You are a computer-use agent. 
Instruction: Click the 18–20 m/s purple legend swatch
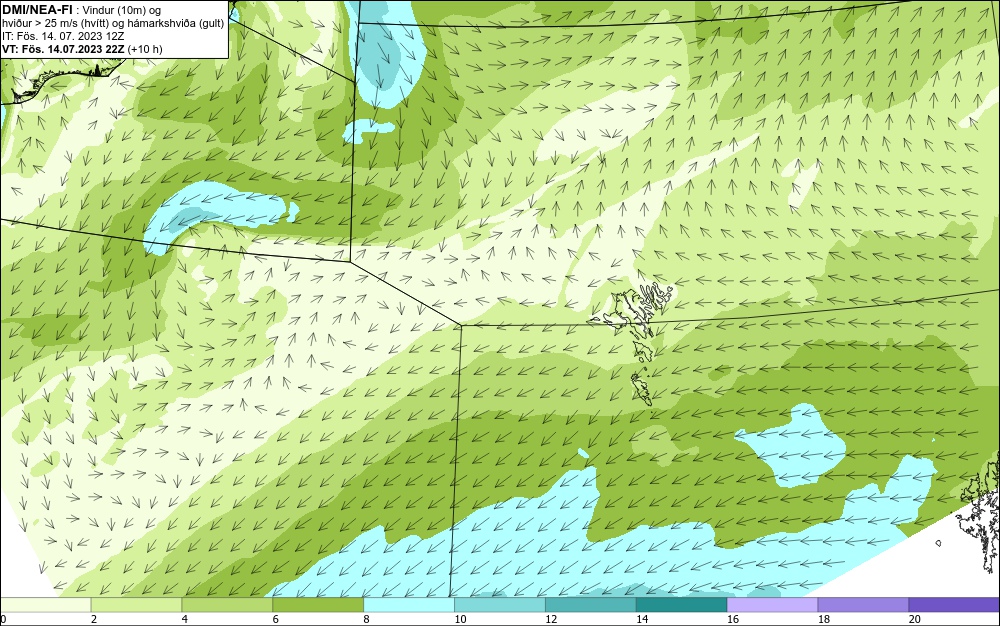point(863,605)
